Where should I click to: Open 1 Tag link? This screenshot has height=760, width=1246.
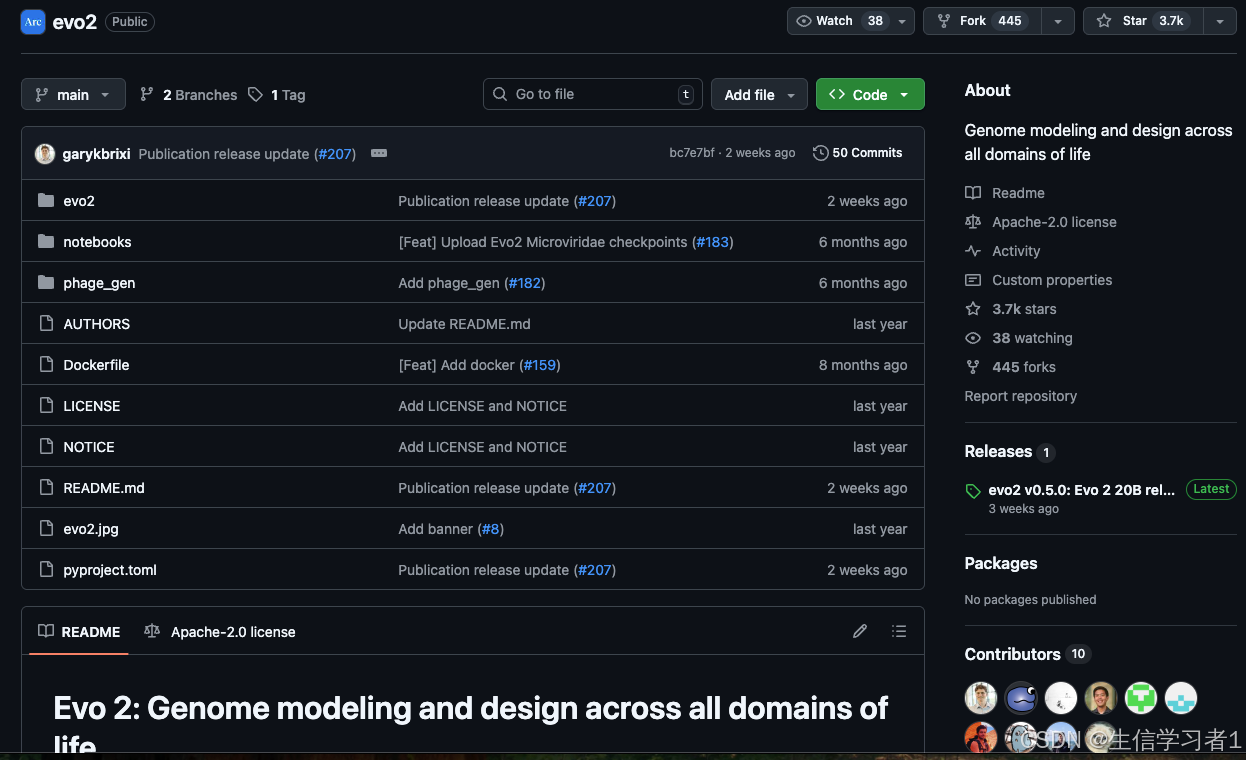277,94
